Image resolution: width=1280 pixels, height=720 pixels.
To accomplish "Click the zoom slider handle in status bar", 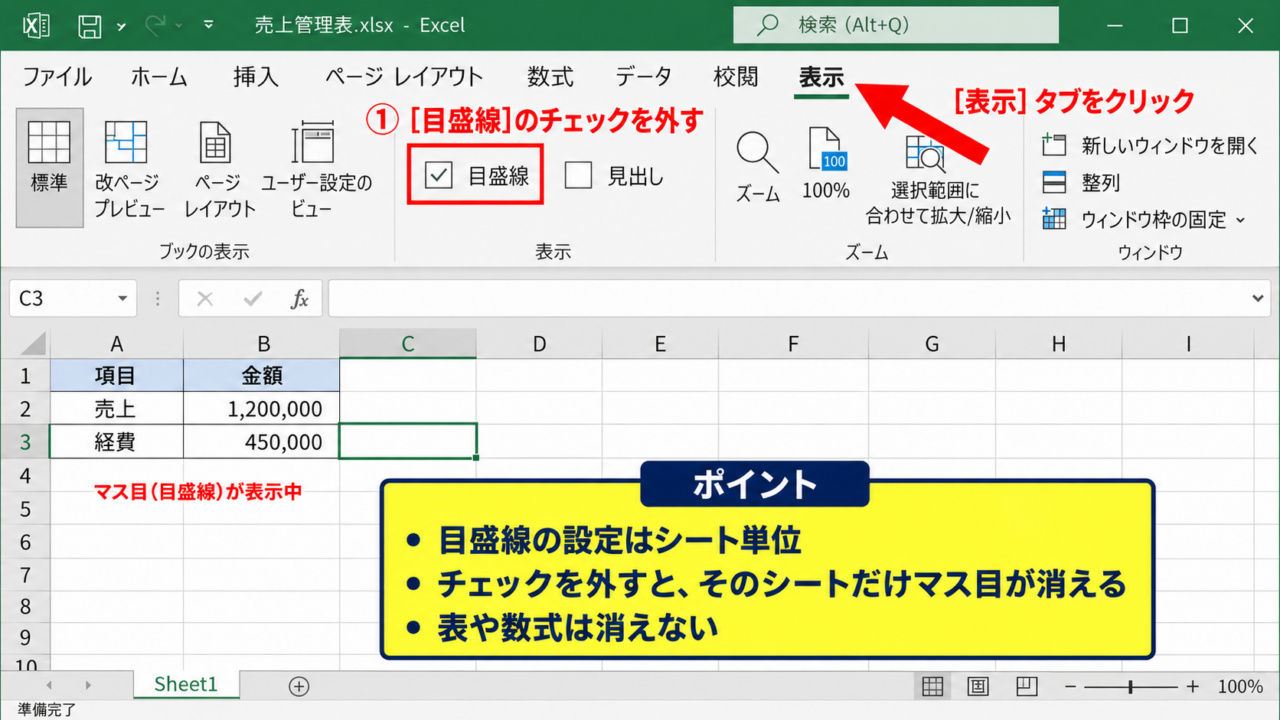I will coord(1131,686).
